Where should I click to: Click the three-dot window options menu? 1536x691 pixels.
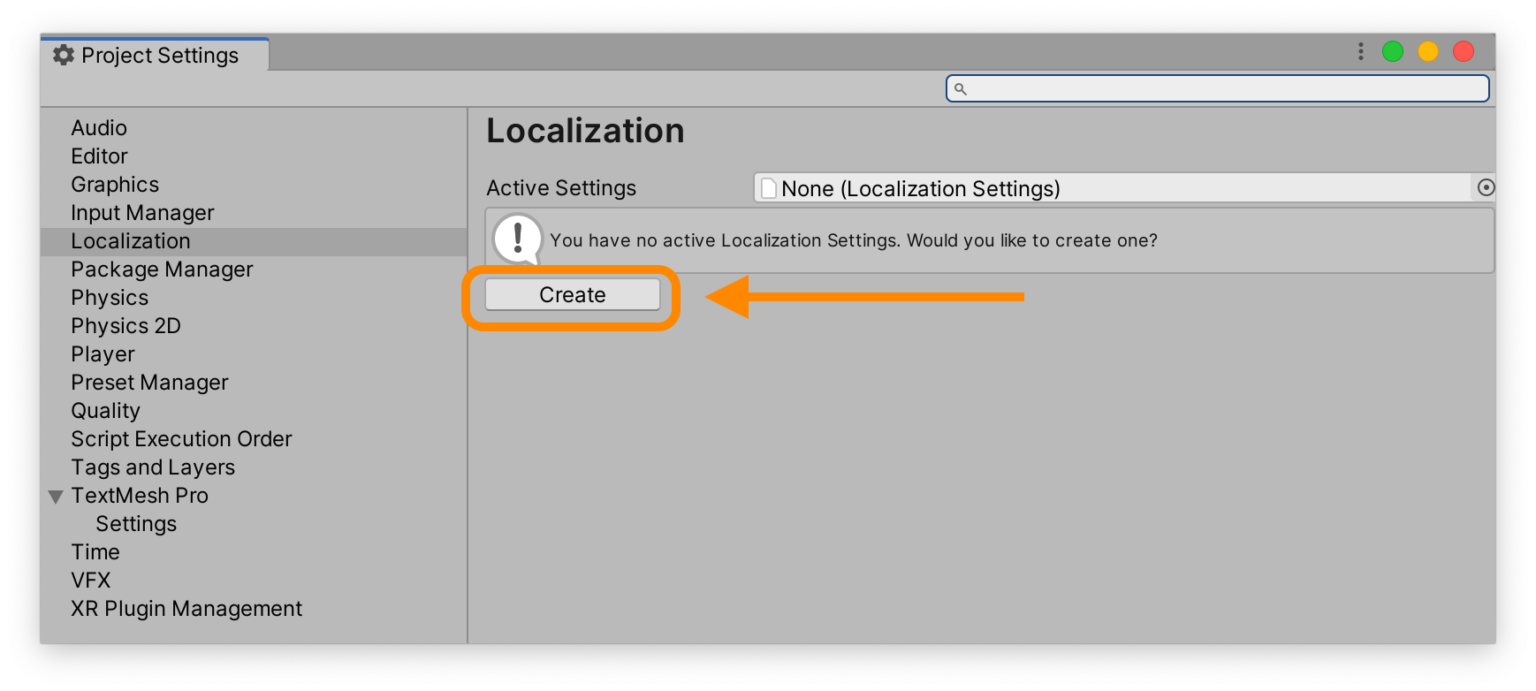[x=1360, y=52]
